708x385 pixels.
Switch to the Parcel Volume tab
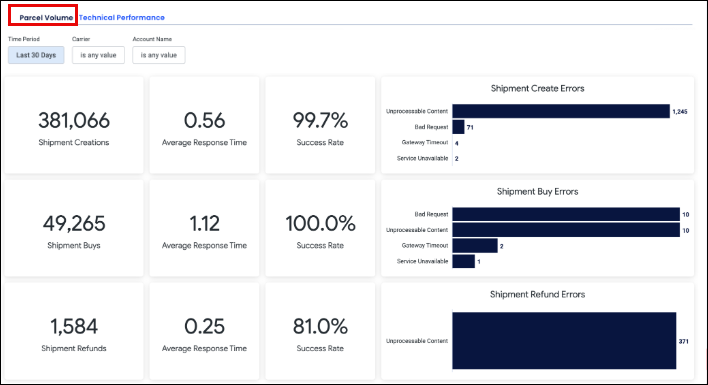point(46,18)
